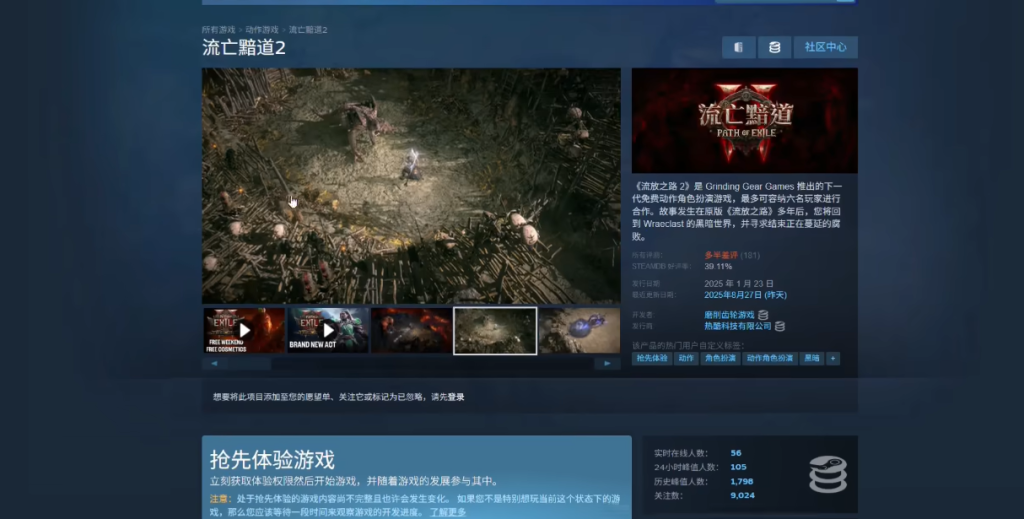The width and height of the screenshot is (1024, 519).
Task: Click the thumbnail strip scrollbar handle
Action: [x=249, y=364]
